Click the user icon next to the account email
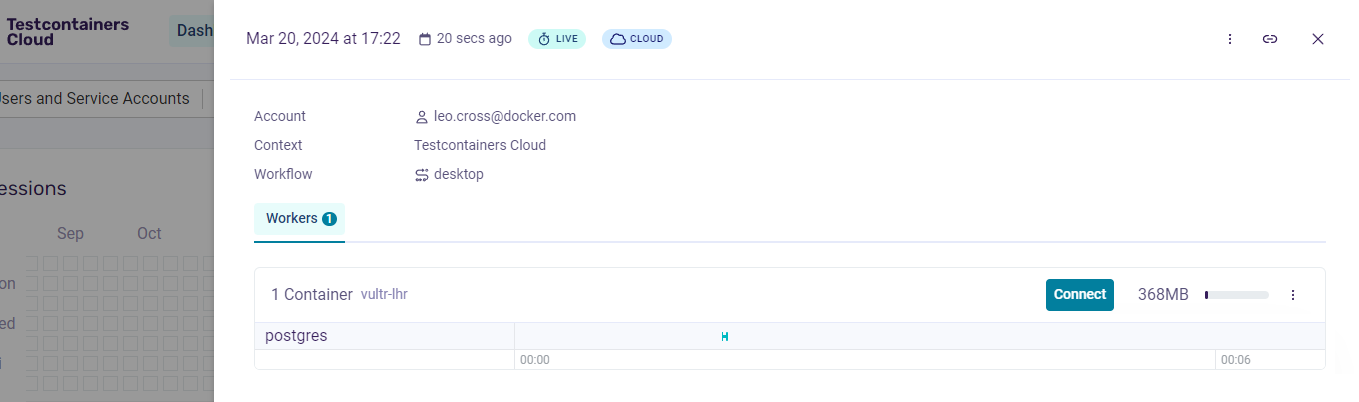Screen dimensions: 1359x402 tap(422, 117)
